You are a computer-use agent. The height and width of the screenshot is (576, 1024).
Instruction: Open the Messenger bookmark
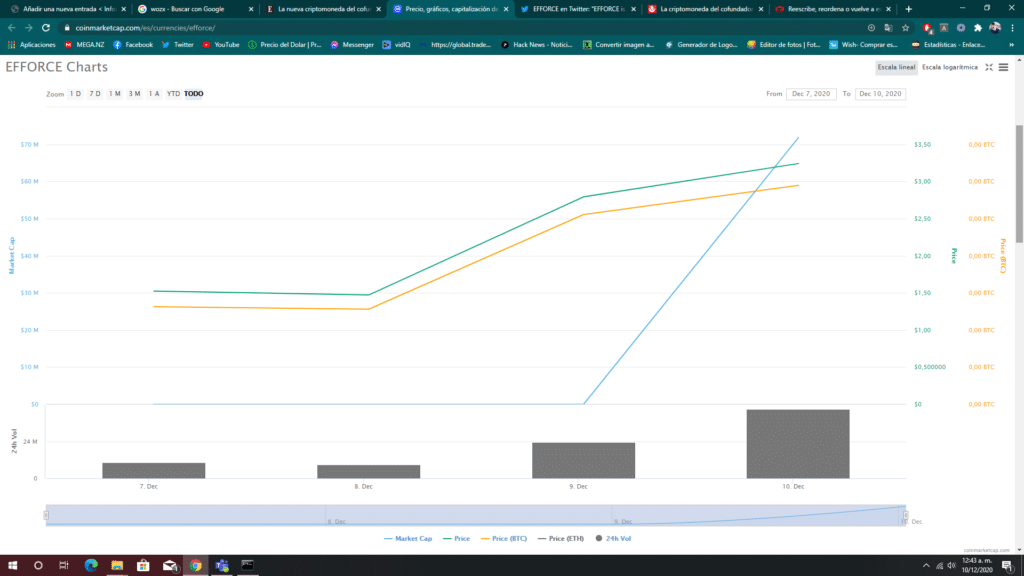pyautogui.click(x=352, y=45)
